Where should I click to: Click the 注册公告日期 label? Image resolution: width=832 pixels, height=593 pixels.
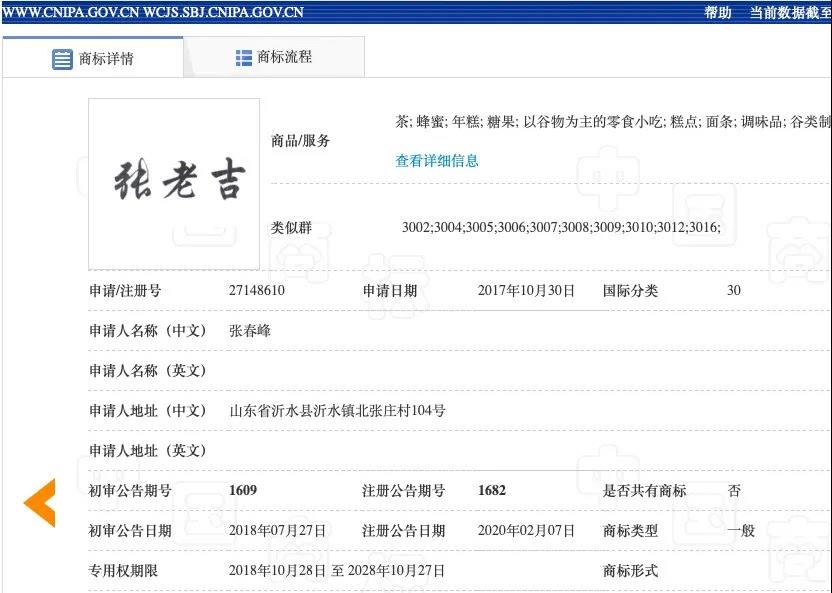click(x=403, y=530)
